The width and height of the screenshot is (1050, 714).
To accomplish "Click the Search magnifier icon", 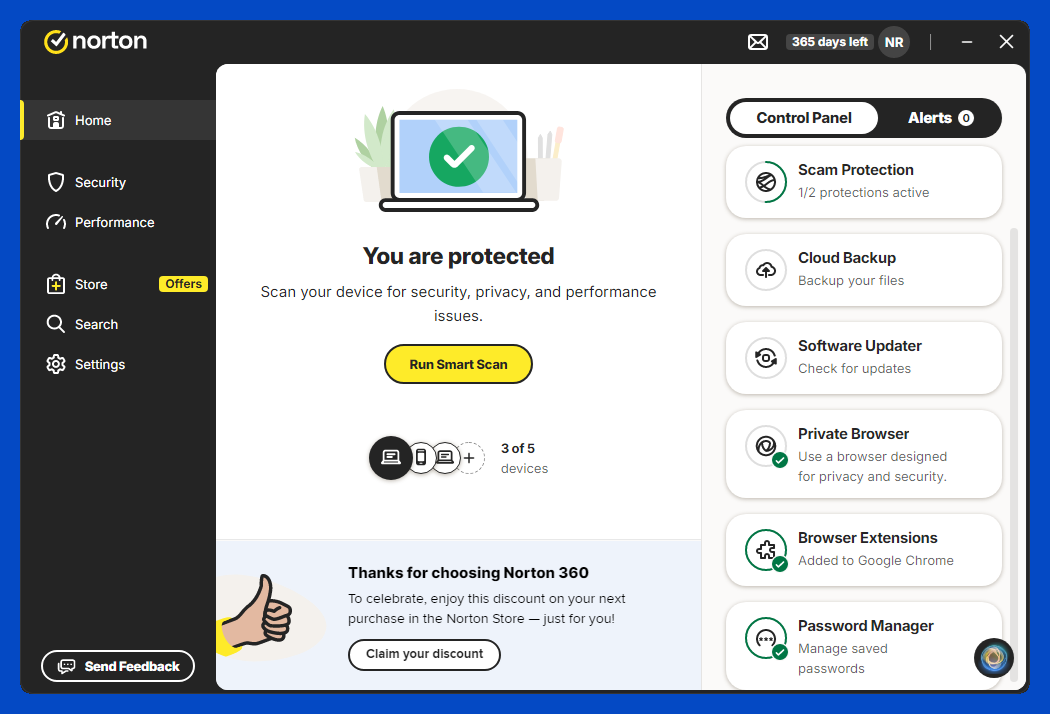I will [56, 324].
